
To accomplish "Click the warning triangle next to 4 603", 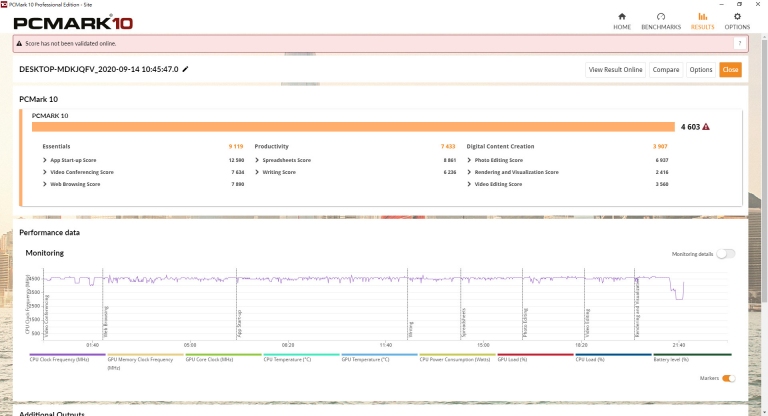I will [706, 127].
